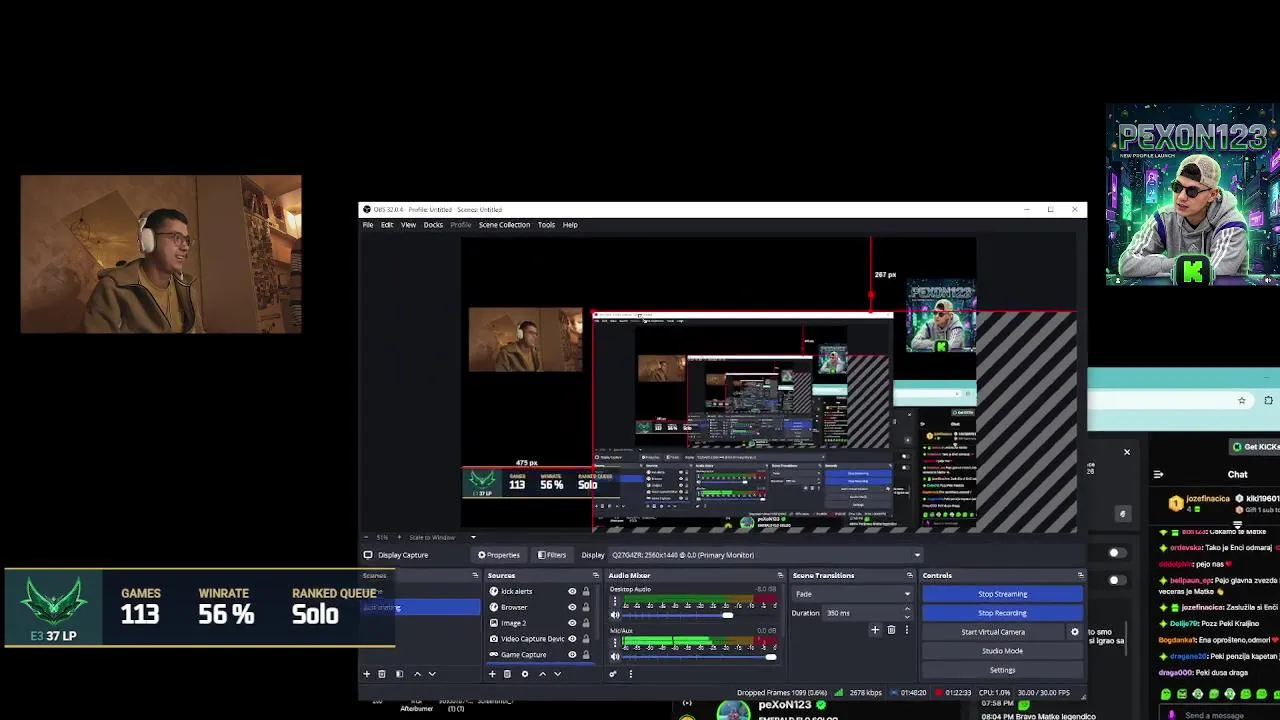Open the Help menu
This screenshot has height=720, width=1280.
570,225
